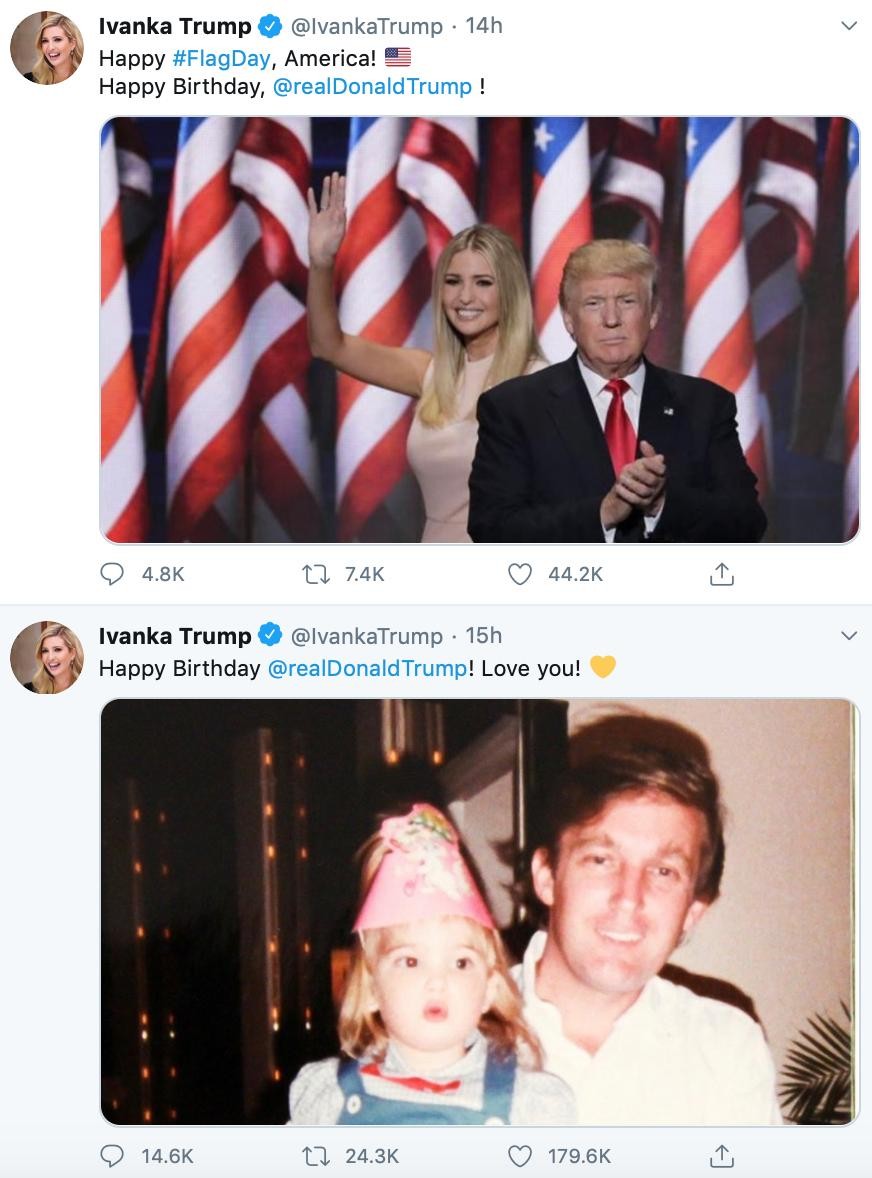View the flag-background stage photo
Viewport: 872px width, 1178px height.
coord(479,330)
